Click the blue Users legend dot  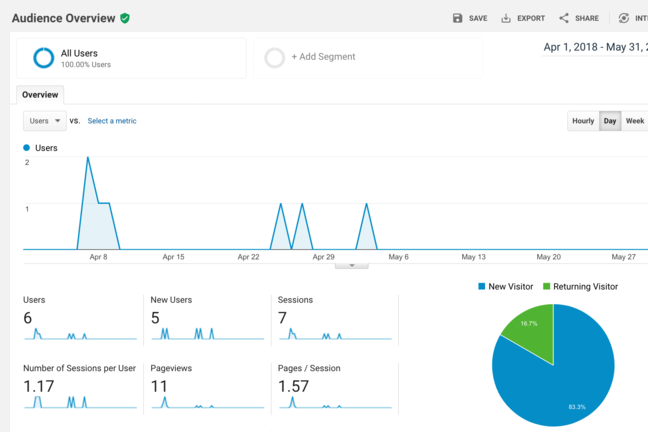click(27, 148)
